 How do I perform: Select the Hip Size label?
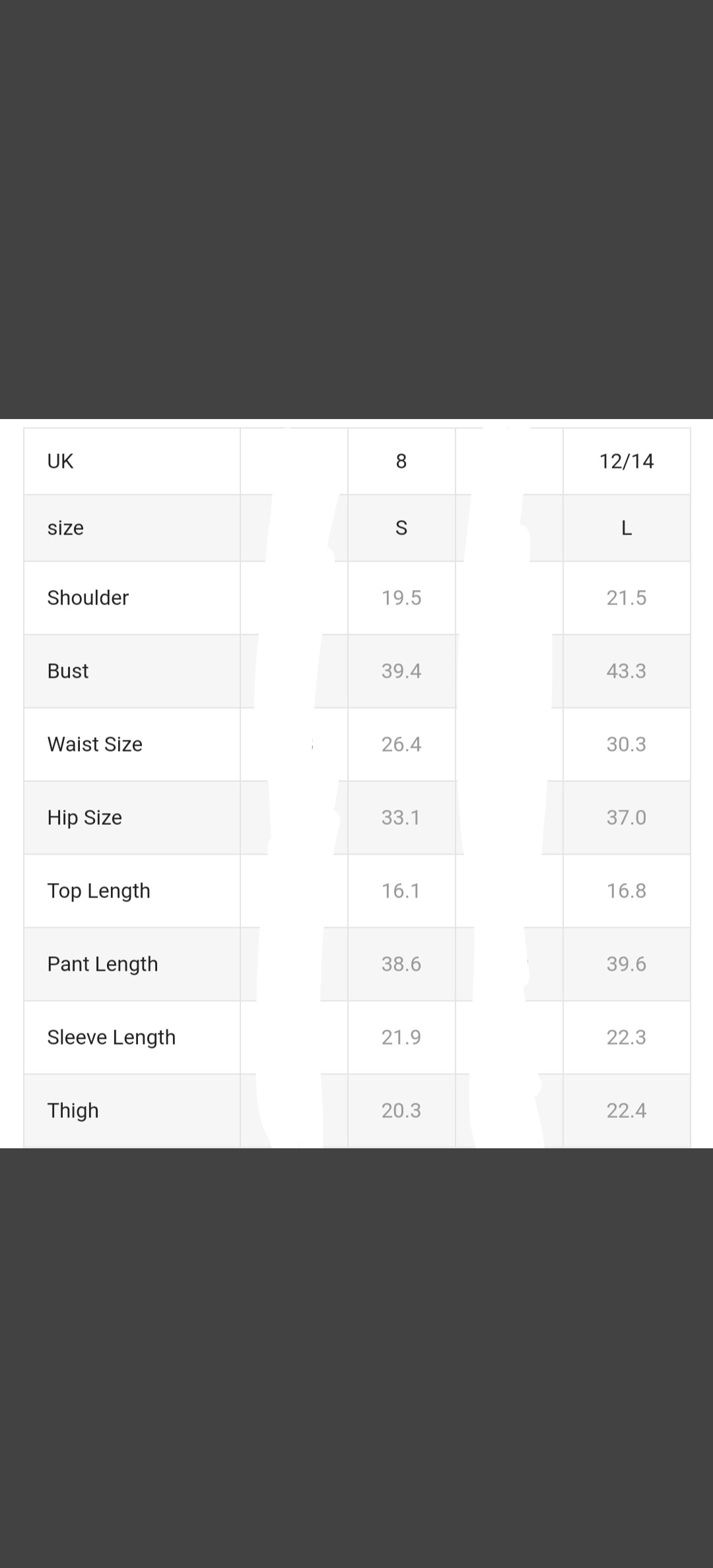(85, 818)
